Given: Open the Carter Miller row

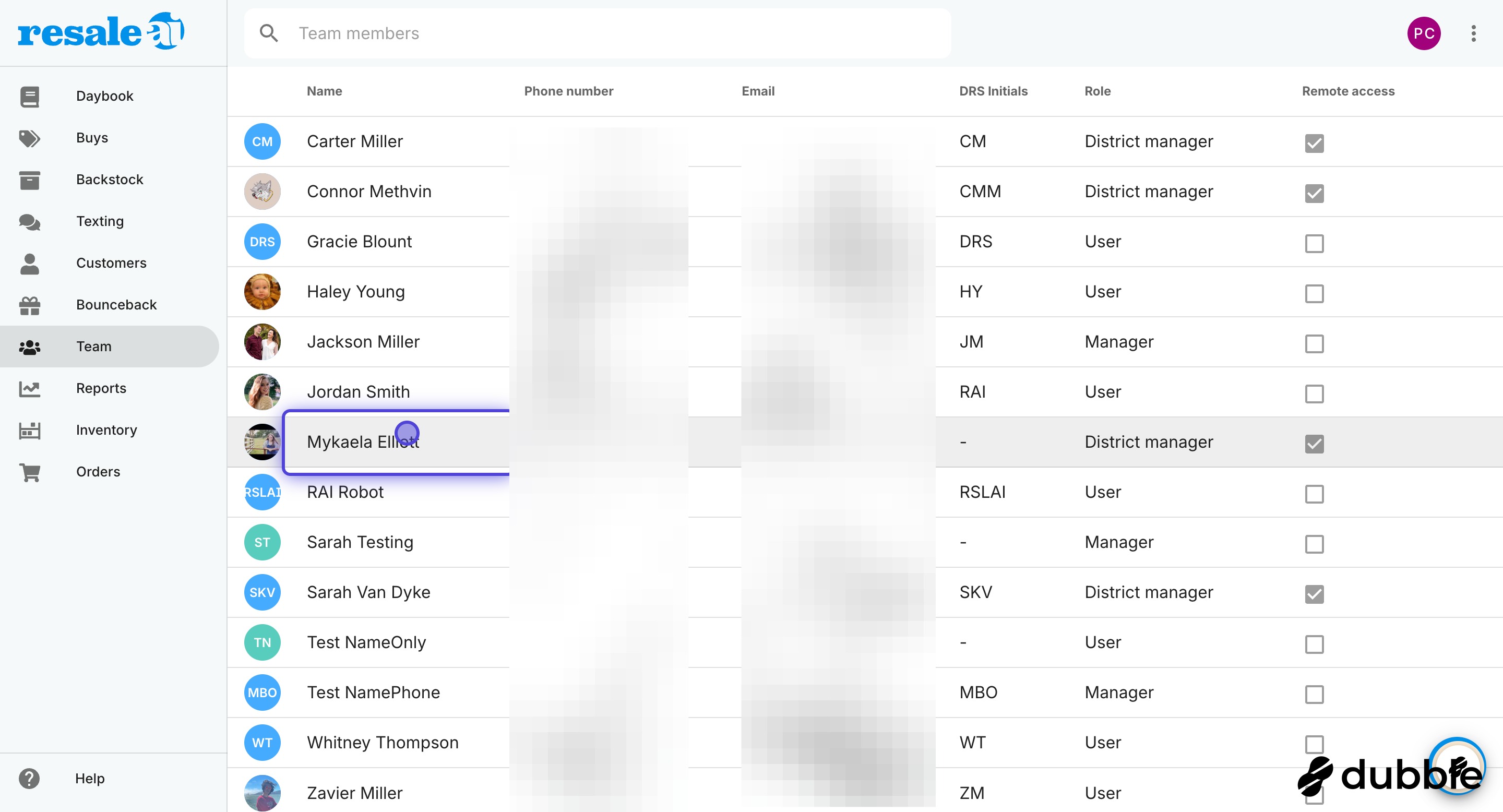Looking at the screenshot, I should tap(865, 142).
